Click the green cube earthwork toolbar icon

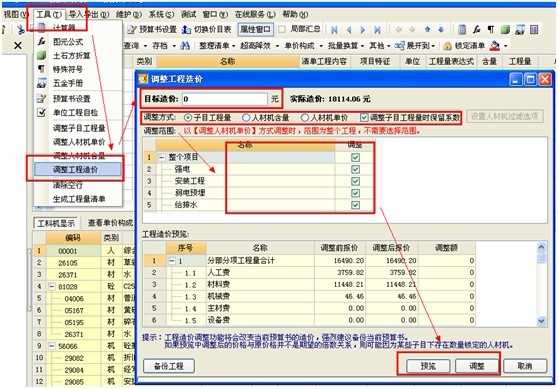coord(505,30)
